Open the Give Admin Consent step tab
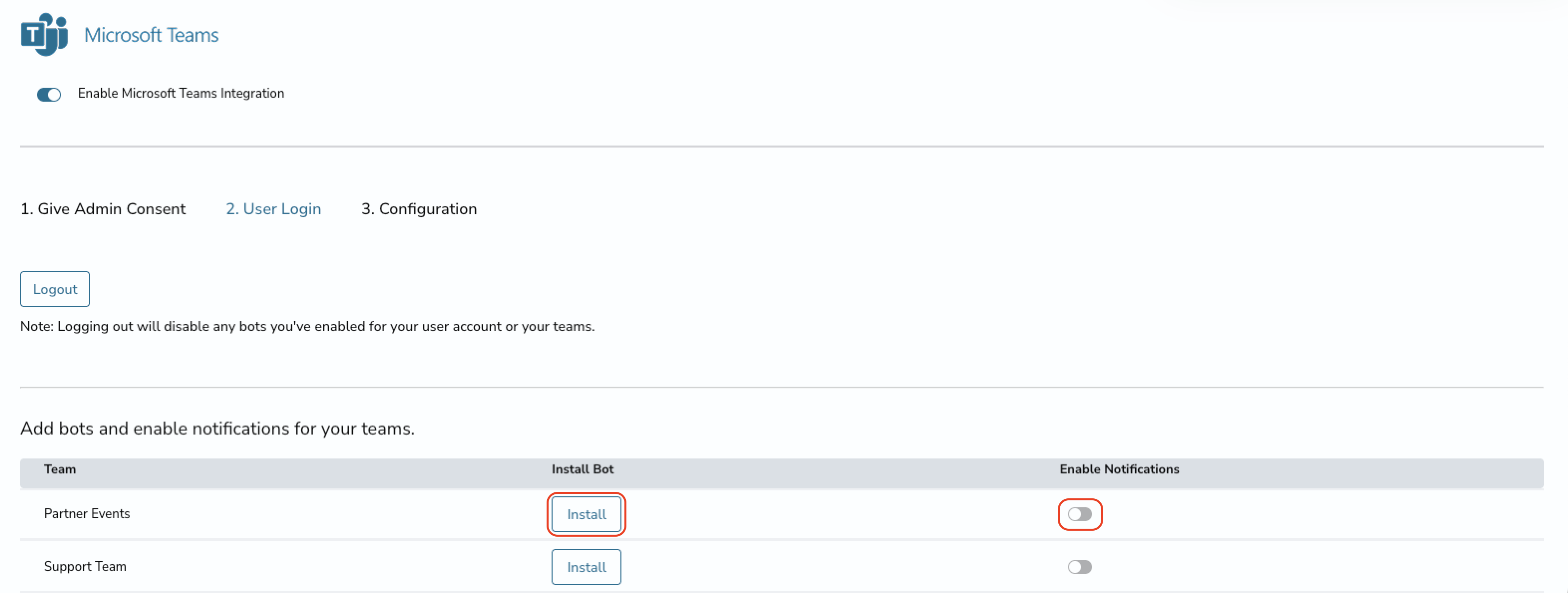This screenshot has height=593, width=1568. (103, 209)
